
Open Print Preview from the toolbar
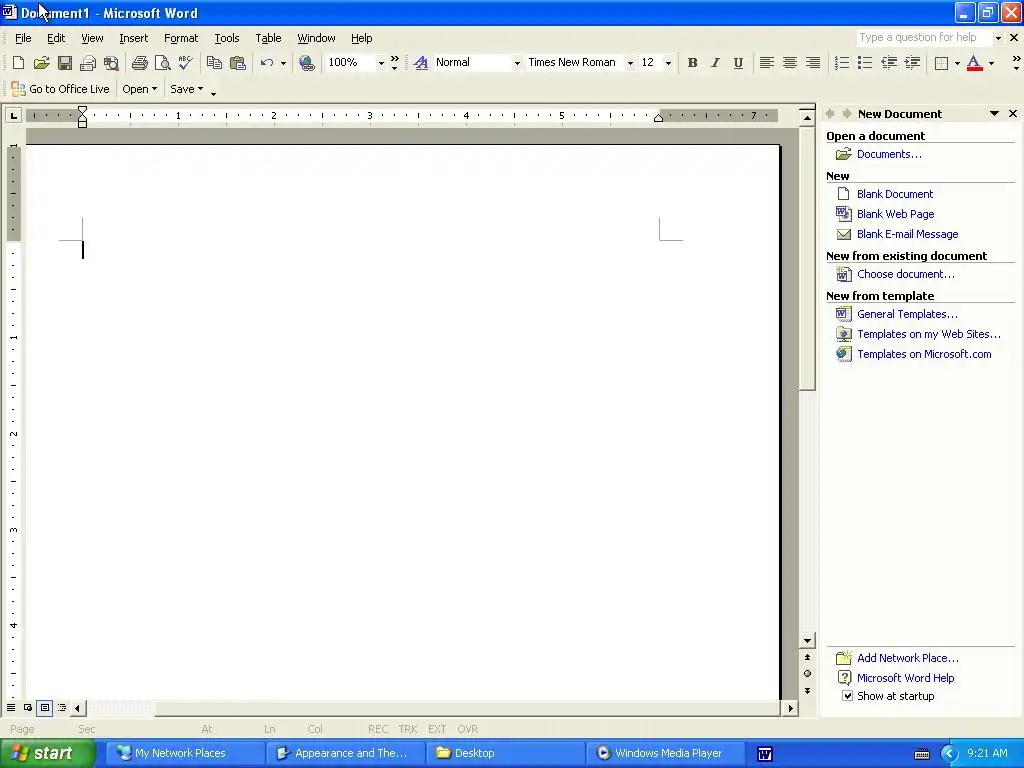point(162,63)
